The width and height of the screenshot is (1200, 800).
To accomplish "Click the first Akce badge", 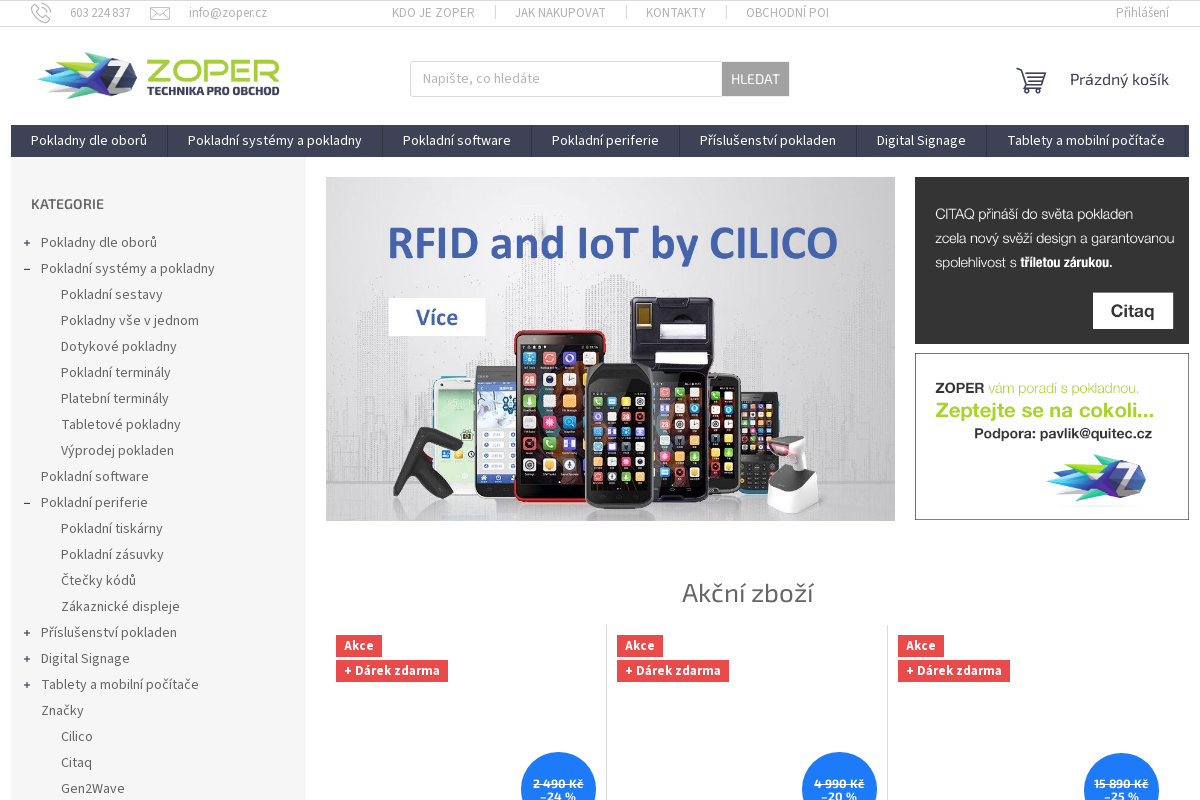I will click(359, 646).
